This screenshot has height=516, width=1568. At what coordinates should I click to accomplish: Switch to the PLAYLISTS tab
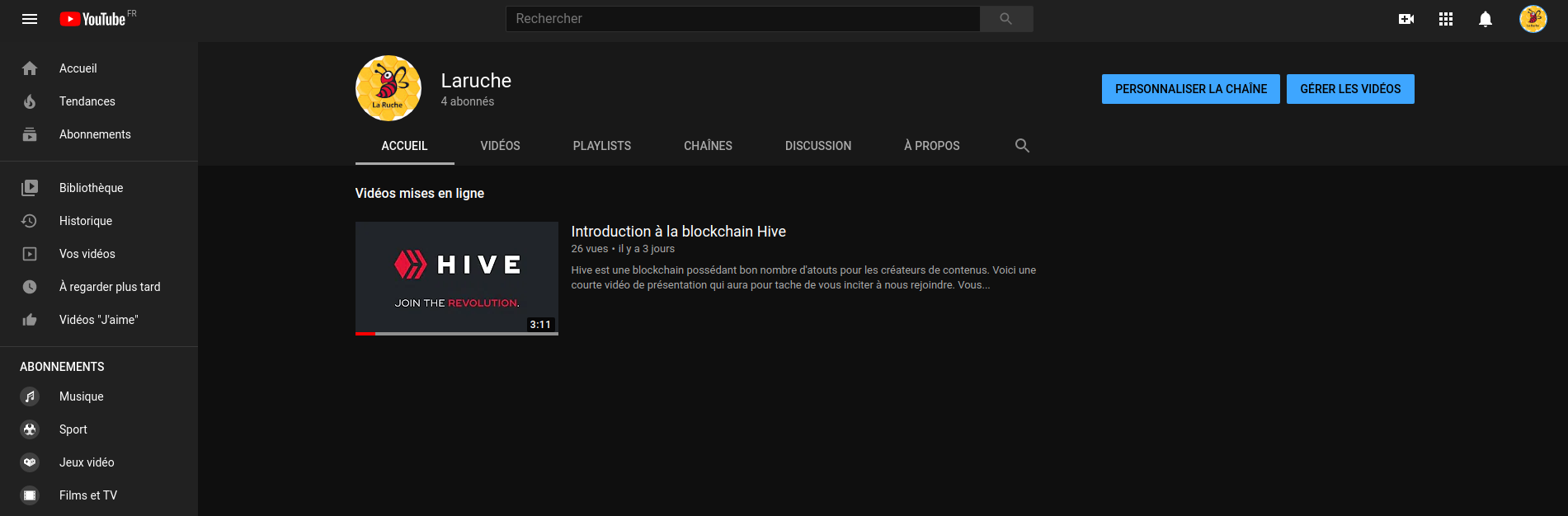(x=602, y=146)
